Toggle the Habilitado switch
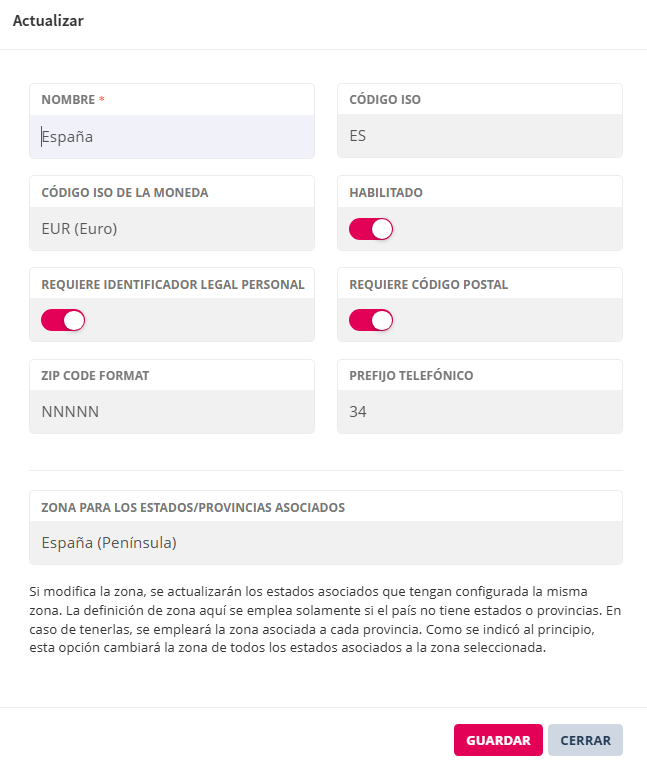The height and width of the screenshot is (766, 647). [370, 229]
